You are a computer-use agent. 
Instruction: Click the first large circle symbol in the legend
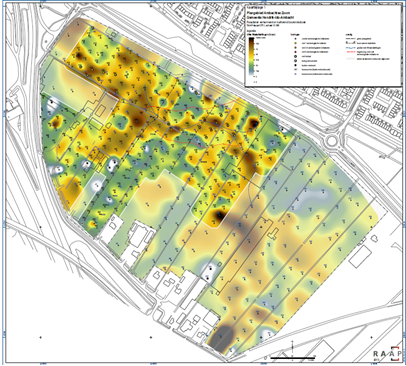click(296, 56)
